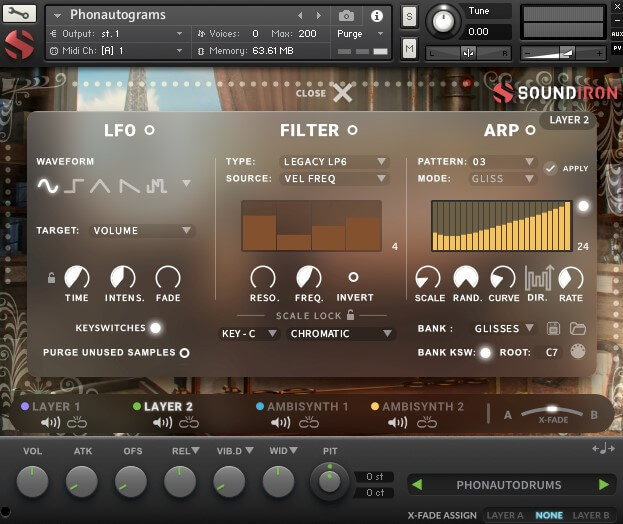Assign X-Fade to LAYER B
The width and height of the screenshot is (623, 524).
coord(591,515)
